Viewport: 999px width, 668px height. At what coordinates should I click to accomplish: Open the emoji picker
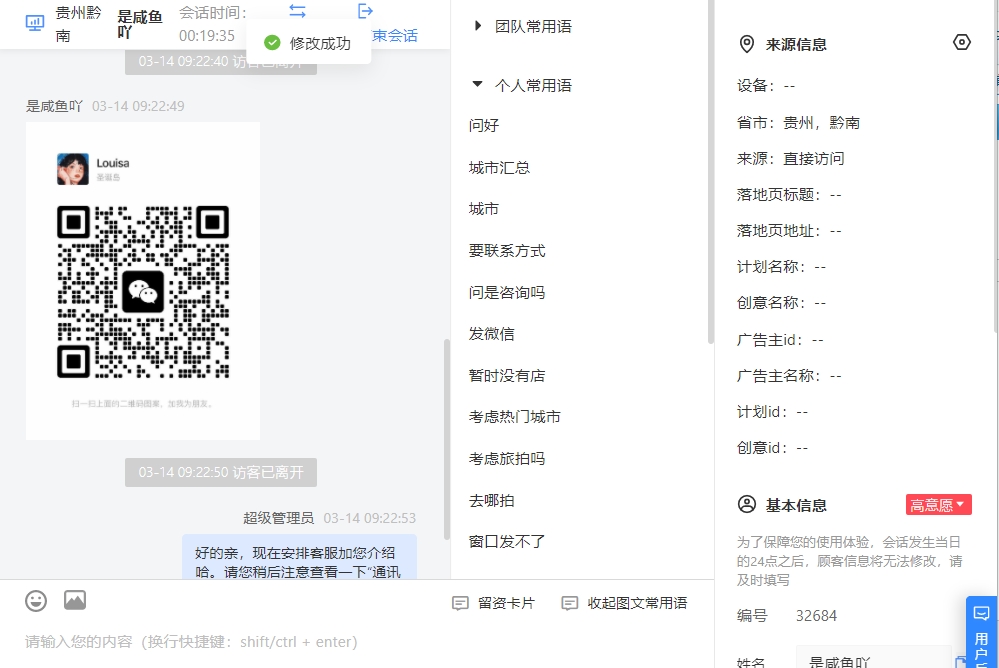36,600
